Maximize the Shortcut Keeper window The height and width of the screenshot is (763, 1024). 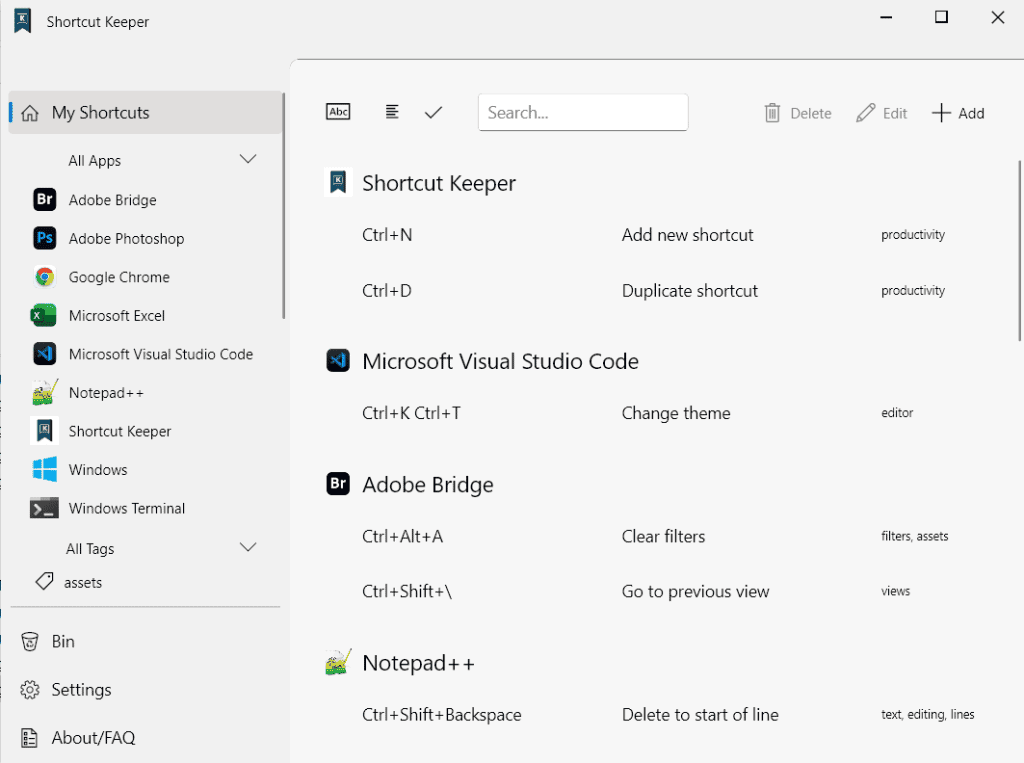pos(941,17)
